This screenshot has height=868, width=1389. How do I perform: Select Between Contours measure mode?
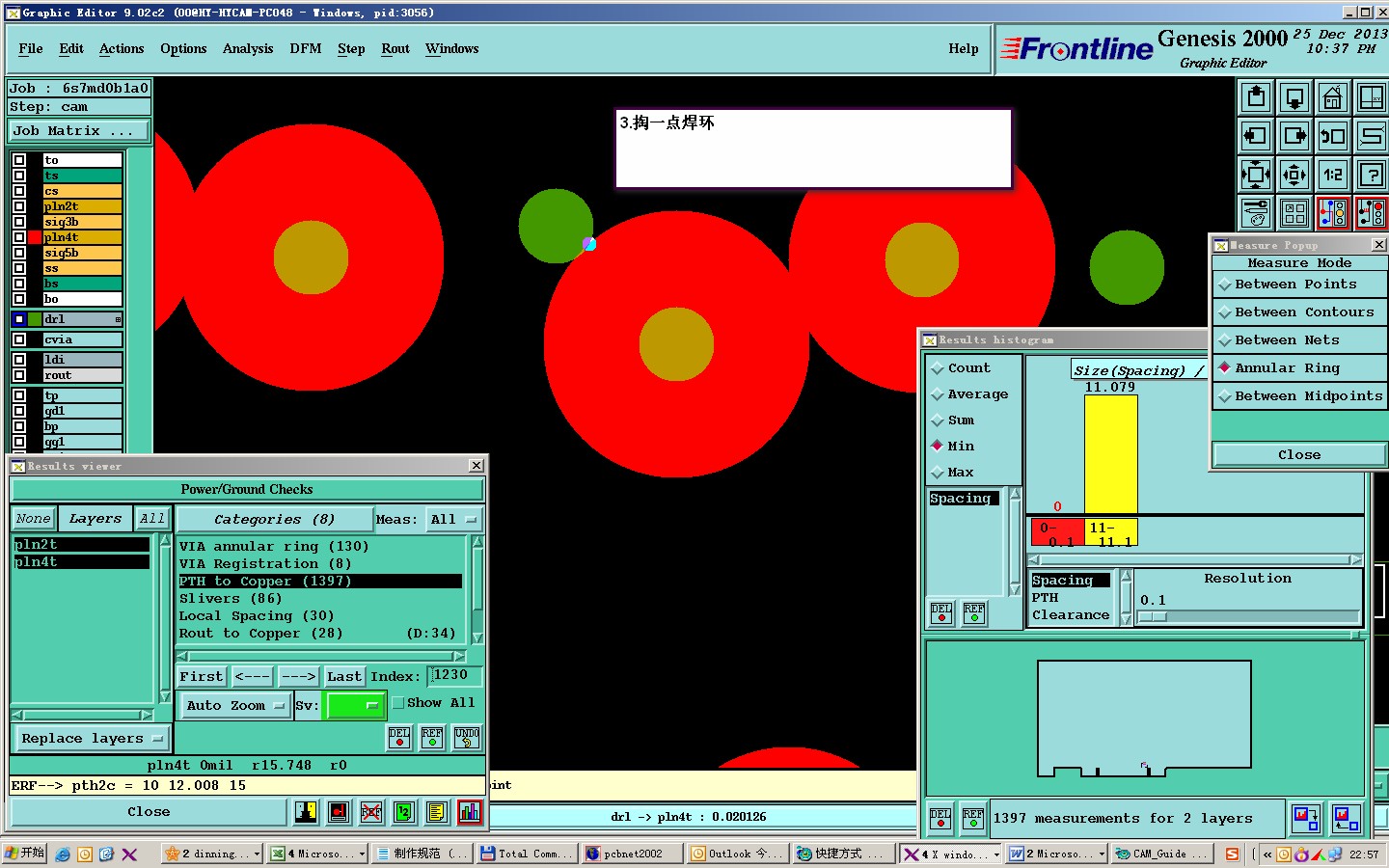coord(1299,312)
